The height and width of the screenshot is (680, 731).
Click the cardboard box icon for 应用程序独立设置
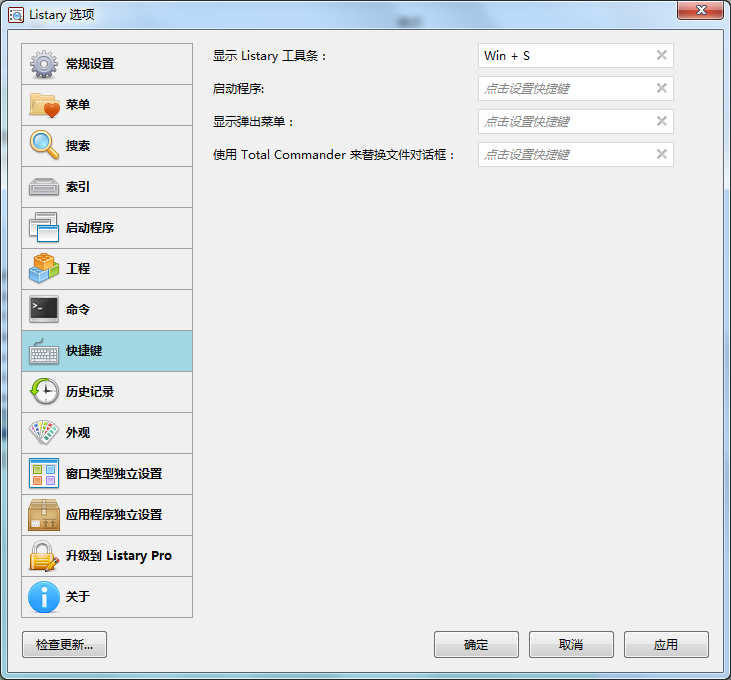(x=44, y=515)
